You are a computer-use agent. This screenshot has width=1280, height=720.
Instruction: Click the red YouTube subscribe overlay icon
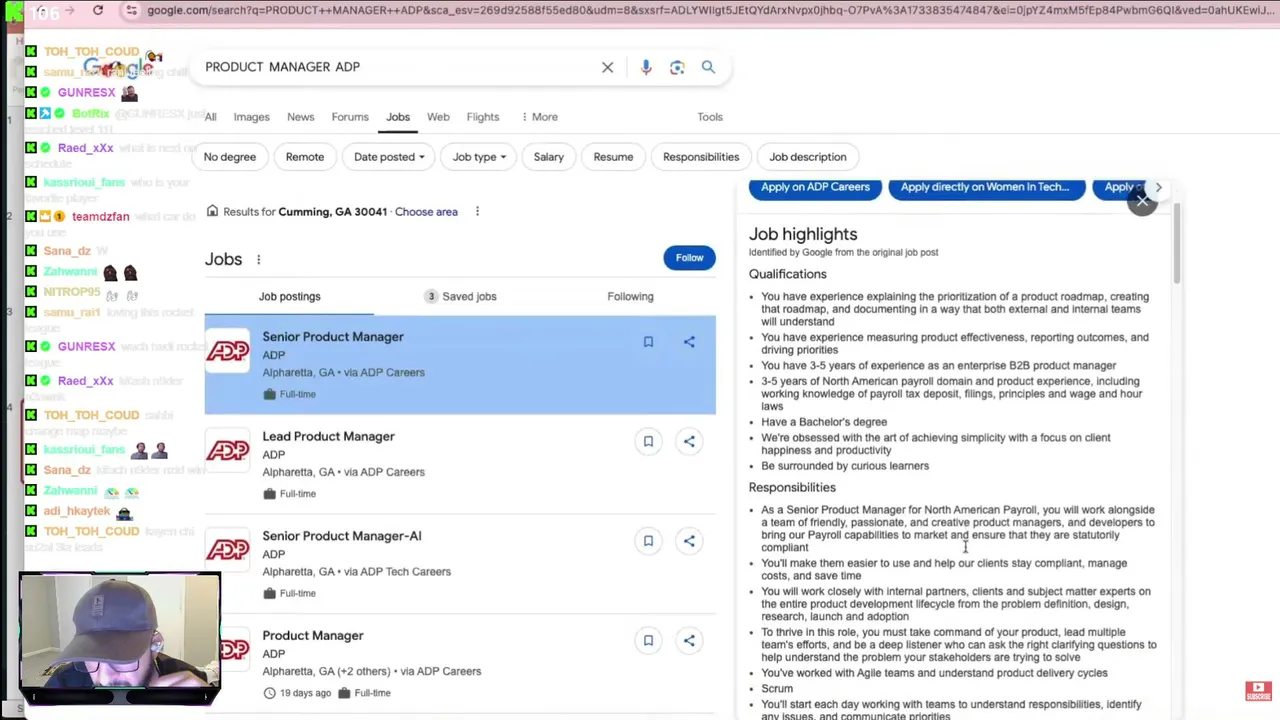point(1258,690)
